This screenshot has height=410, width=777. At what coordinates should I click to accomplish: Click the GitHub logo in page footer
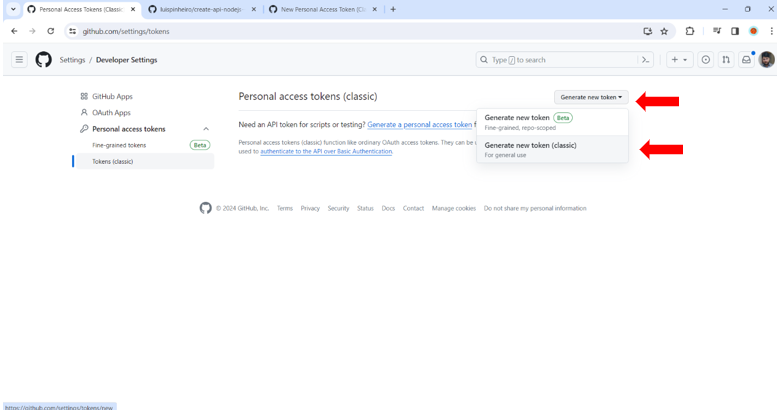(x=206, y=208)
